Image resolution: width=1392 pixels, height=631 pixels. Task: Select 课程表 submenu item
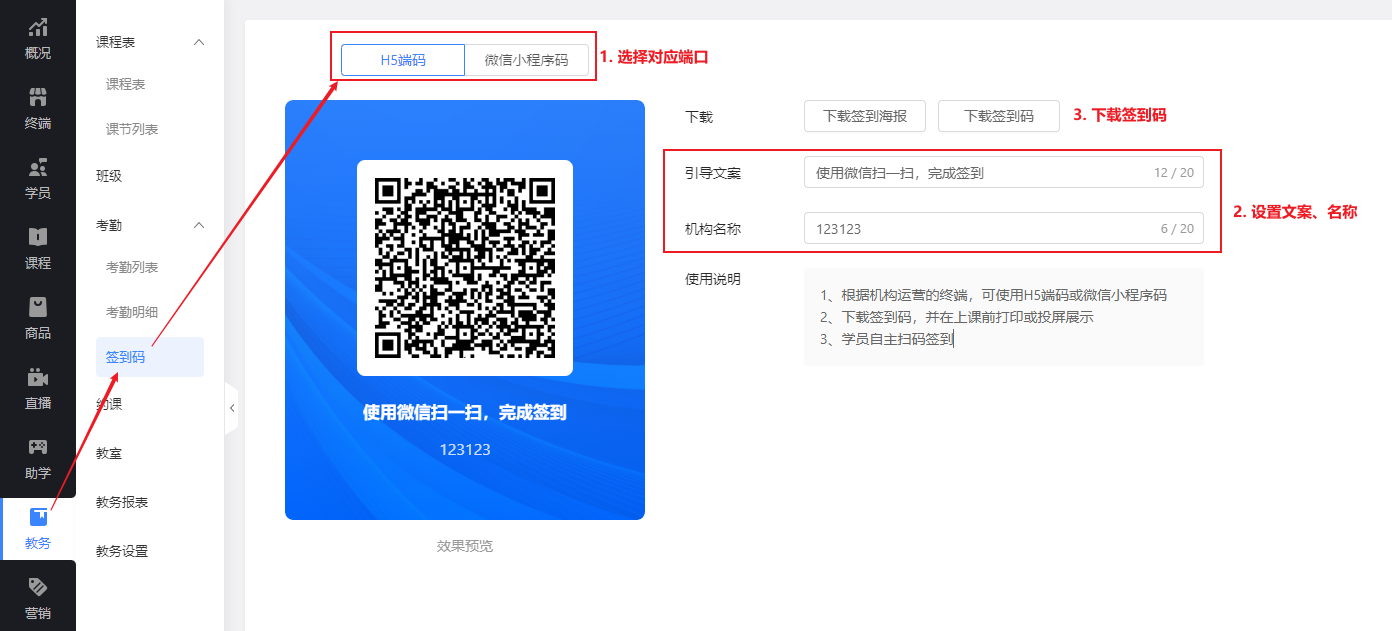tap(126, 85)
